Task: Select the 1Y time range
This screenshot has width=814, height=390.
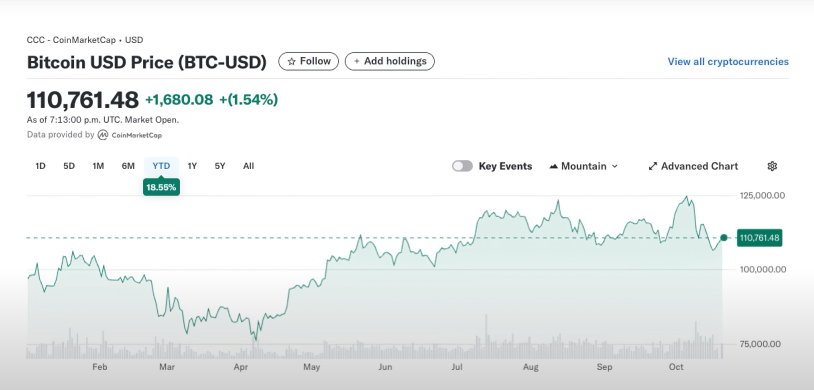Action: (x=192, y=166)
